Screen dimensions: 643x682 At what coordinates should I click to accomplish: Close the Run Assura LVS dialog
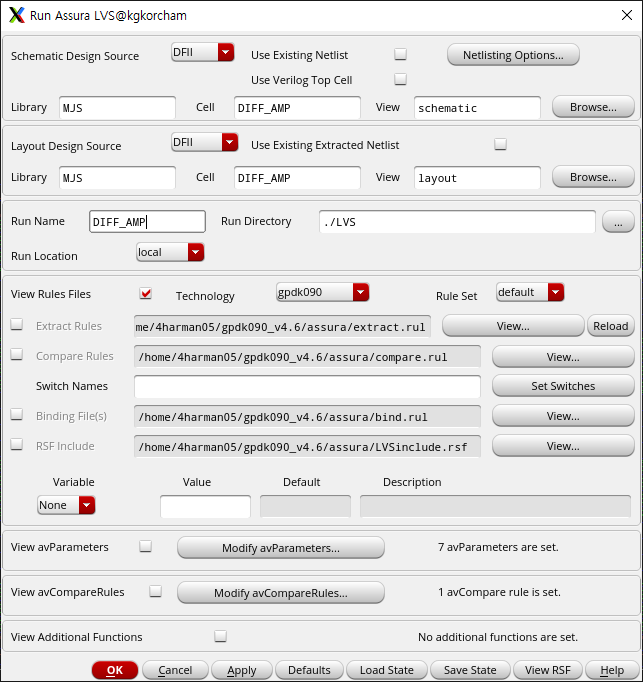(x=626, y=15)
